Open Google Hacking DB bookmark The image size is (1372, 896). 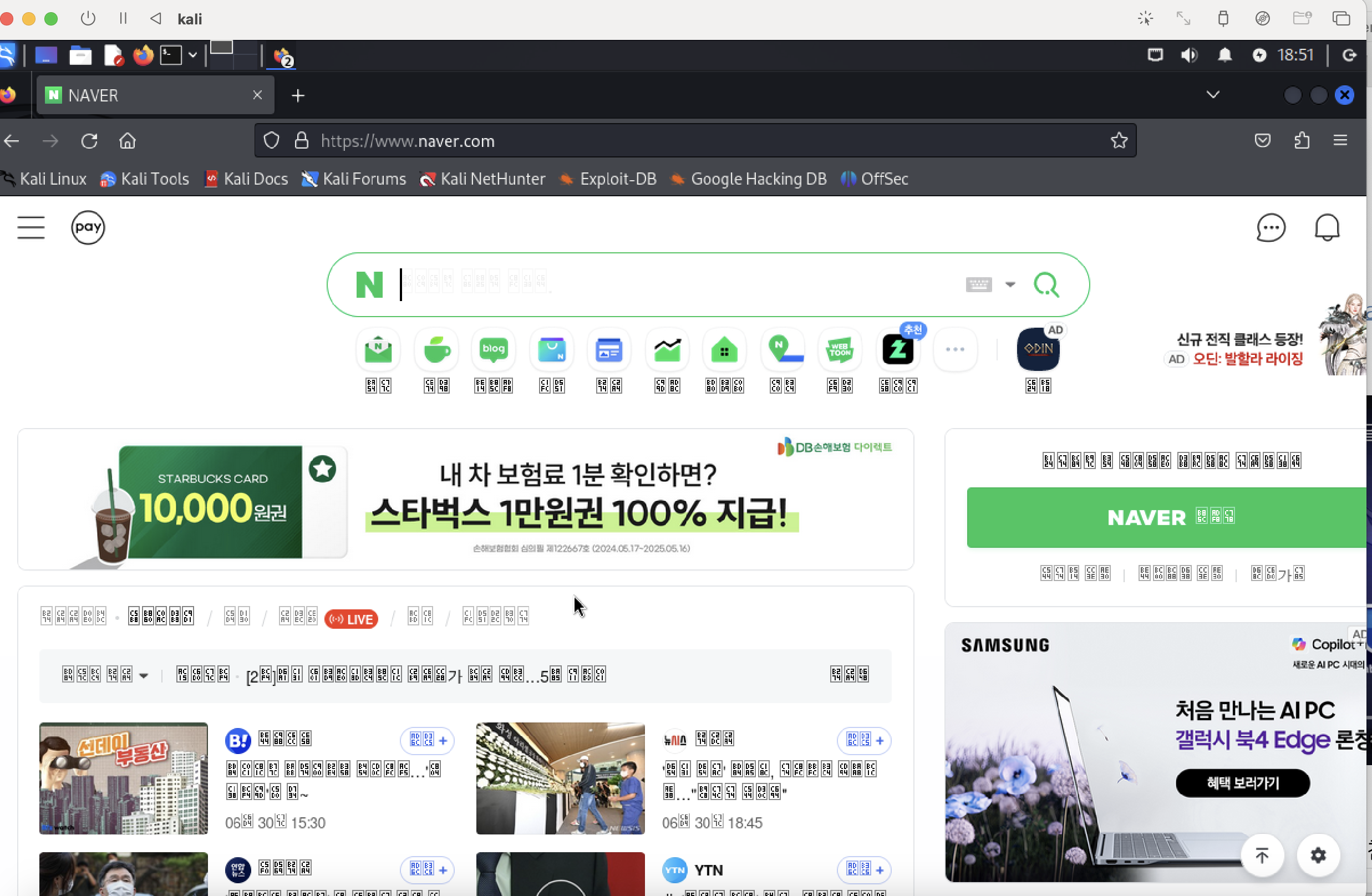[x=749, y=179]
